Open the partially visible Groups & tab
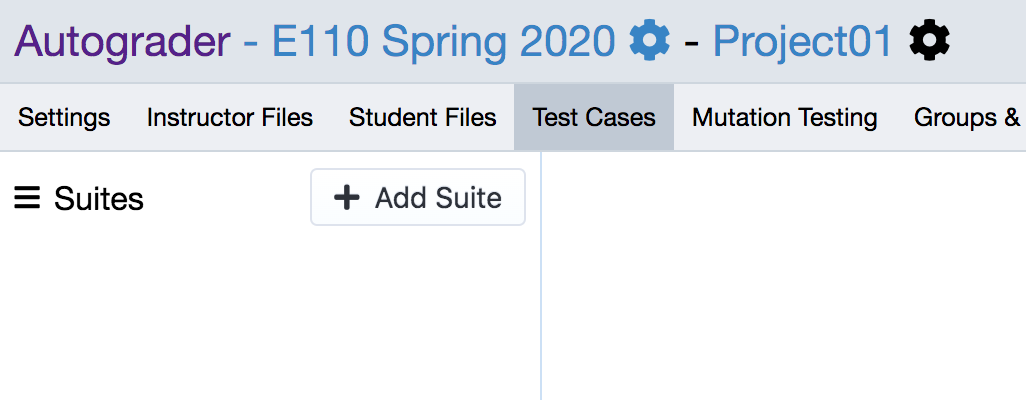 (967, 118)
